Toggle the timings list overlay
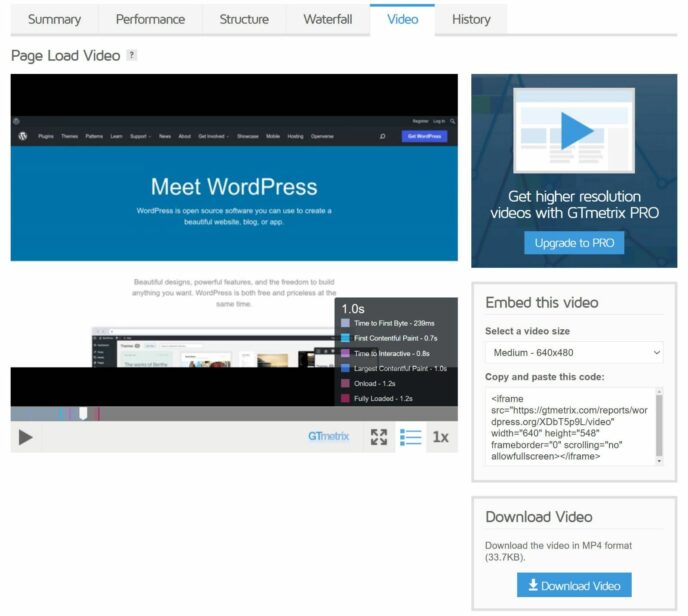This screenshot has height=616, width=688. [411, 437]
